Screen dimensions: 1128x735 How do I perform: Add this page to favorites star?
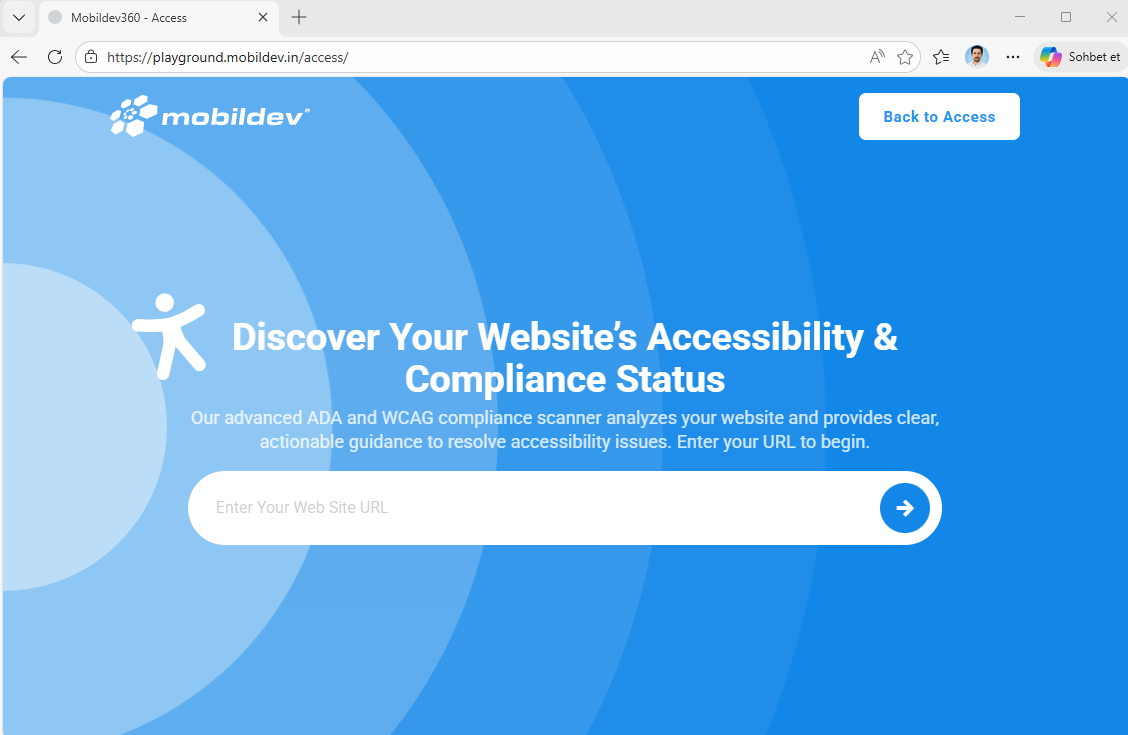click(x=905, y=57)
